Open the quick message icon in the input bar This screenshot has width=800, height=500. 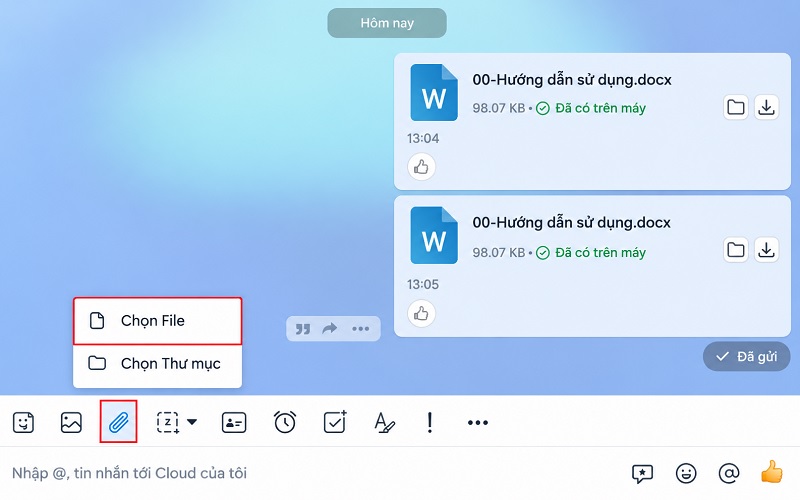pos(642,473)
